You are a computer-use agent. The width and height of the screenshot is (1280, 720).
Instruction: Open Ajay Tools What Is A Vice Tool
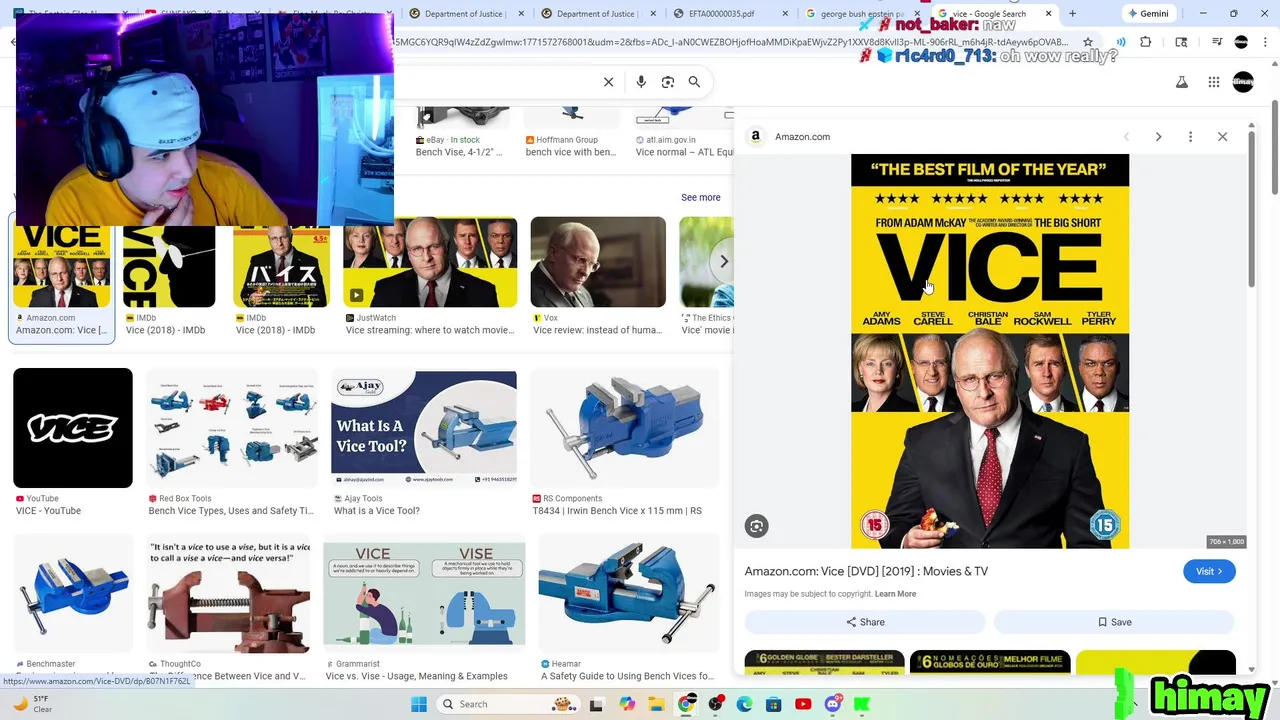(x=424, y=430)
